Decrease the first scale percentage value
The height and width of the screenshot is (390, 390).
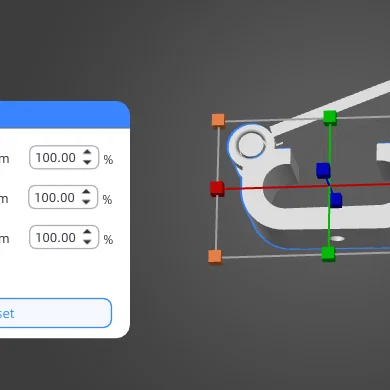87,162
